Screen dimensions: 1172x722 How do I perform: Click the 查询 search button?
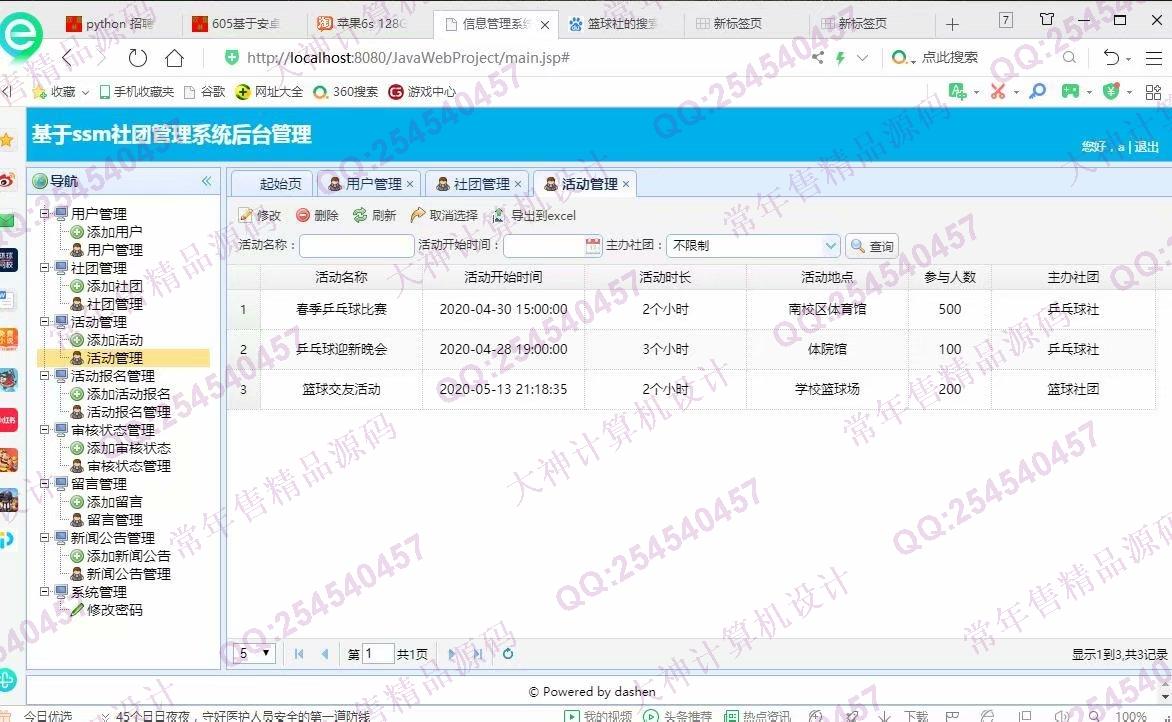(x=872, y=246)
